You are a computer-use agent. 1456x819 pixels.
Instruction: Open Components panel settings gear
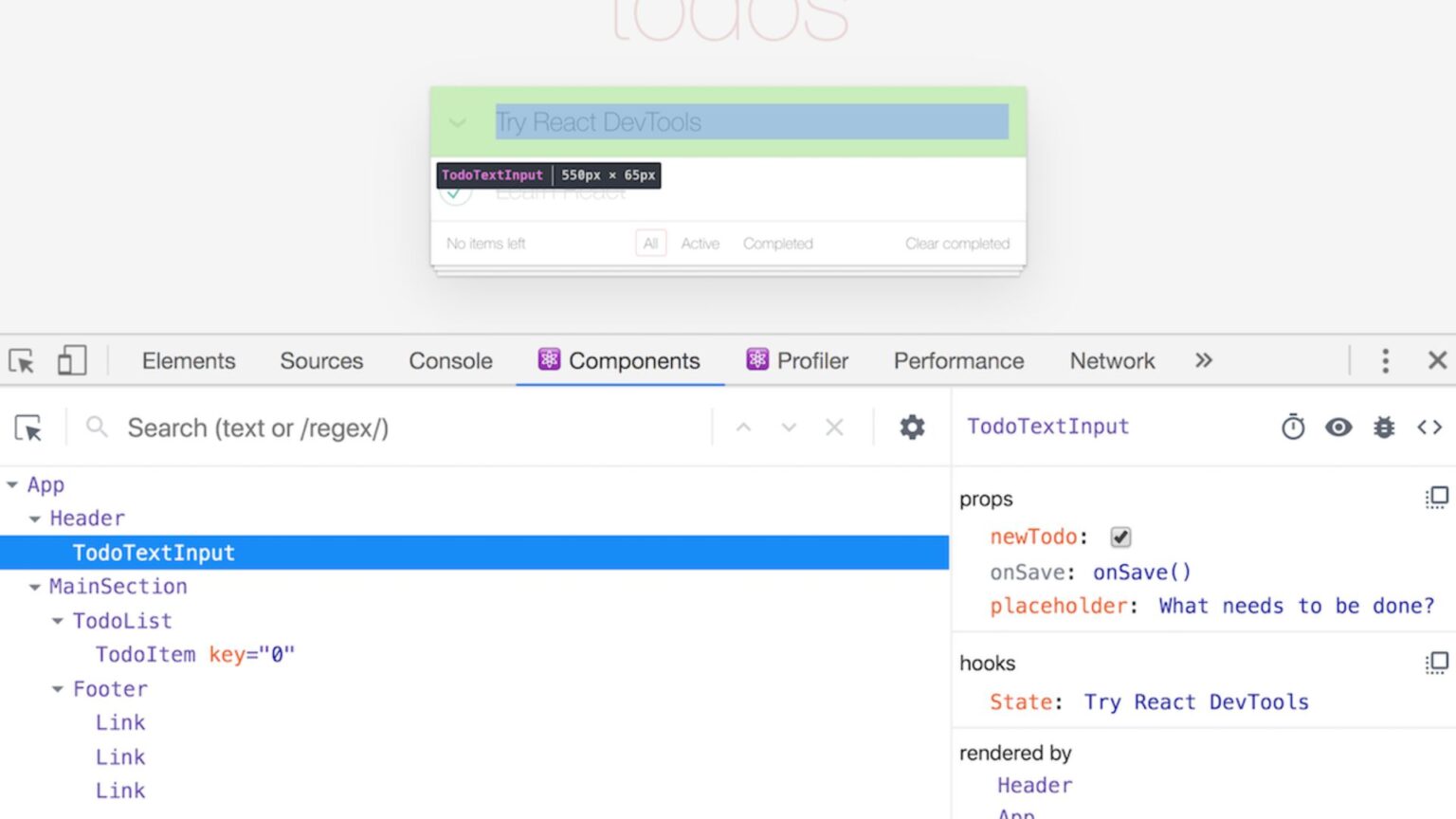pos(911,427)
